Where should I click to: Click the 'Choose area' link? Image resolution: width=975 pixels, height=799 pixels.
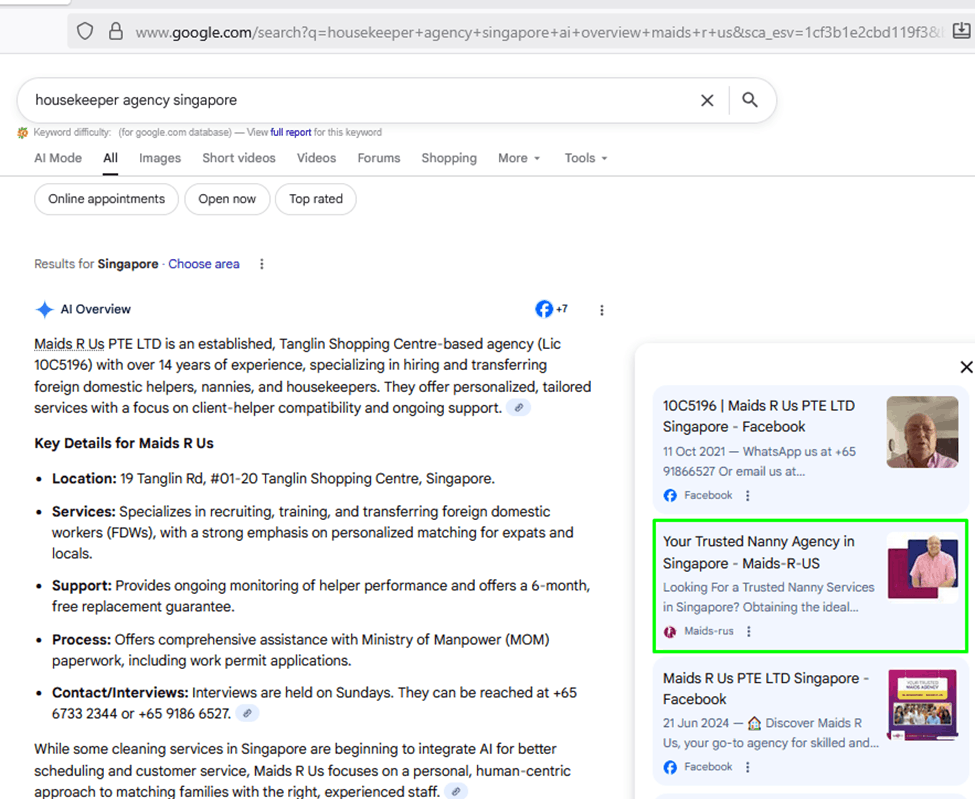click(x=204, y=264)
